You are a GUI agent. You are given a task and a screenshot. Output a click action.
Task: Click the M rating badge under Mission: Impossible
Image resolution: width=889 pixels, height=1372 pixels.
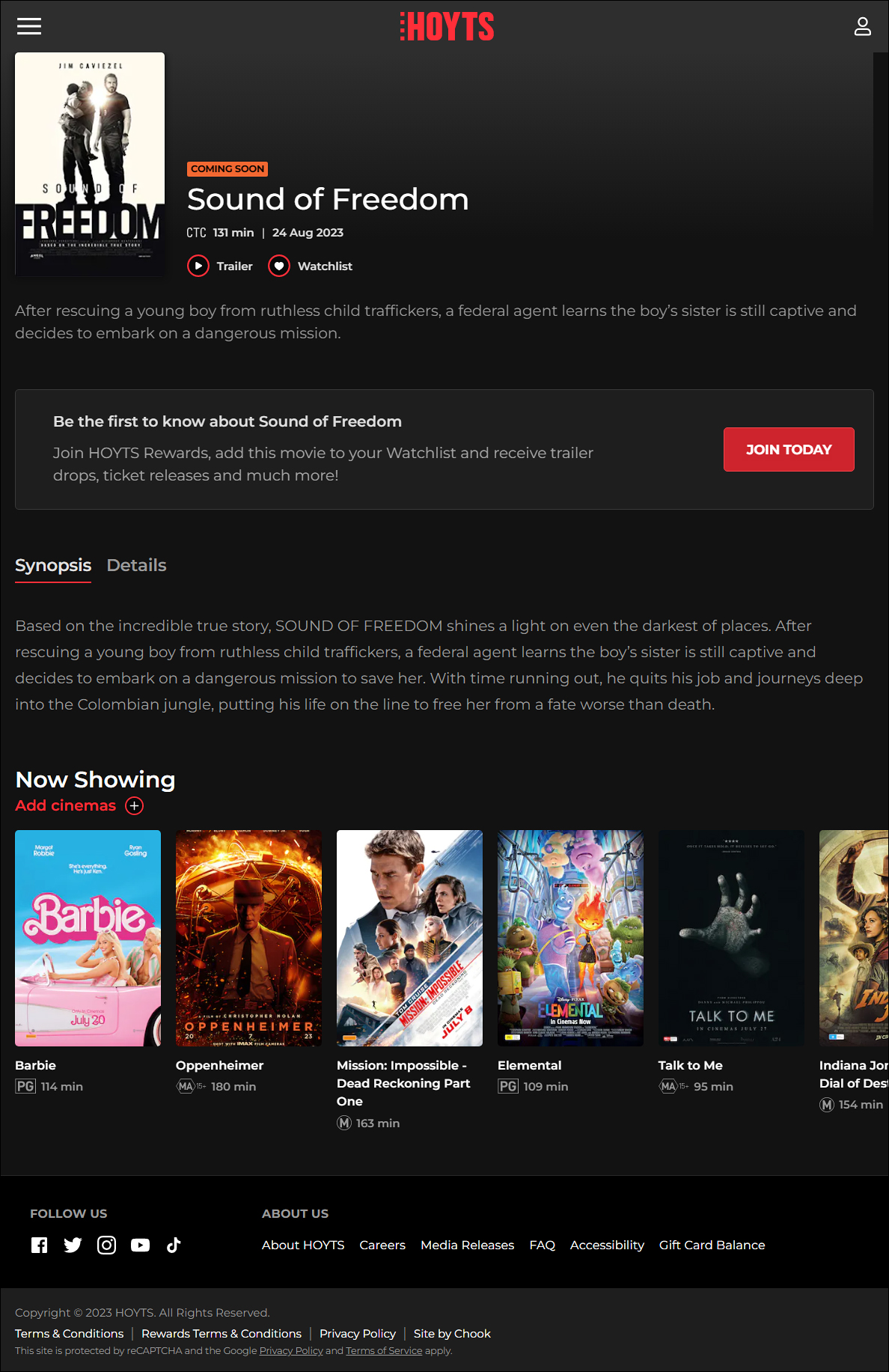tap(344, 1123)
